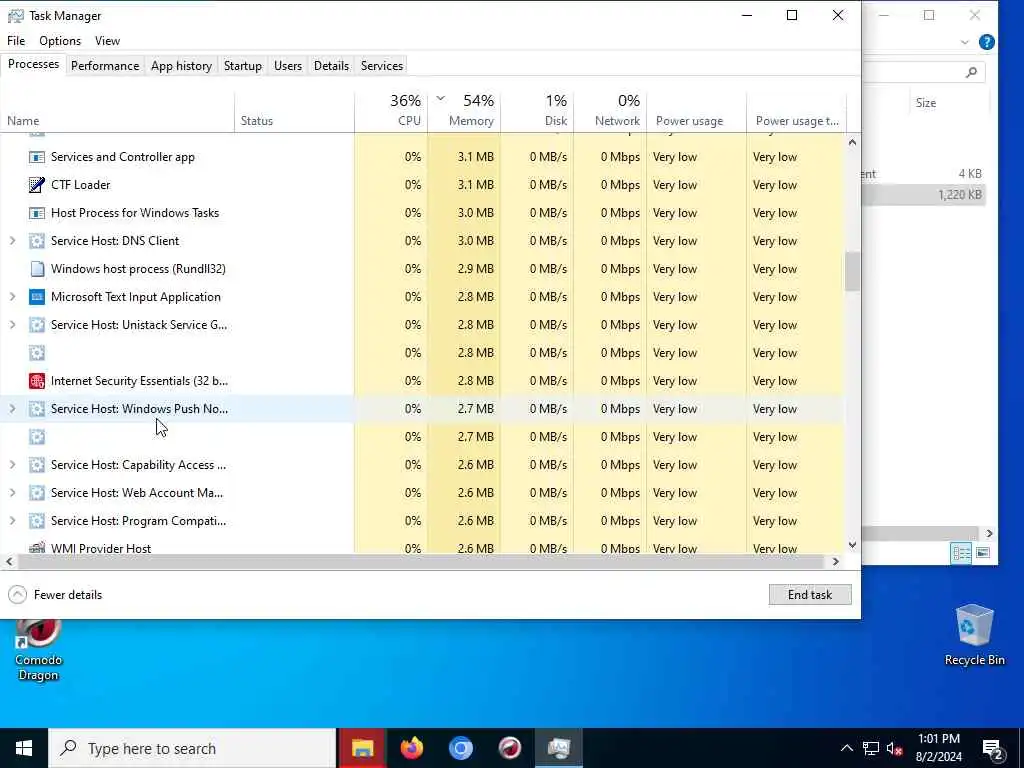Open File Explorer from the taskbar
The width and height of the screenshot is (1024, 768).
coord(362,748)
